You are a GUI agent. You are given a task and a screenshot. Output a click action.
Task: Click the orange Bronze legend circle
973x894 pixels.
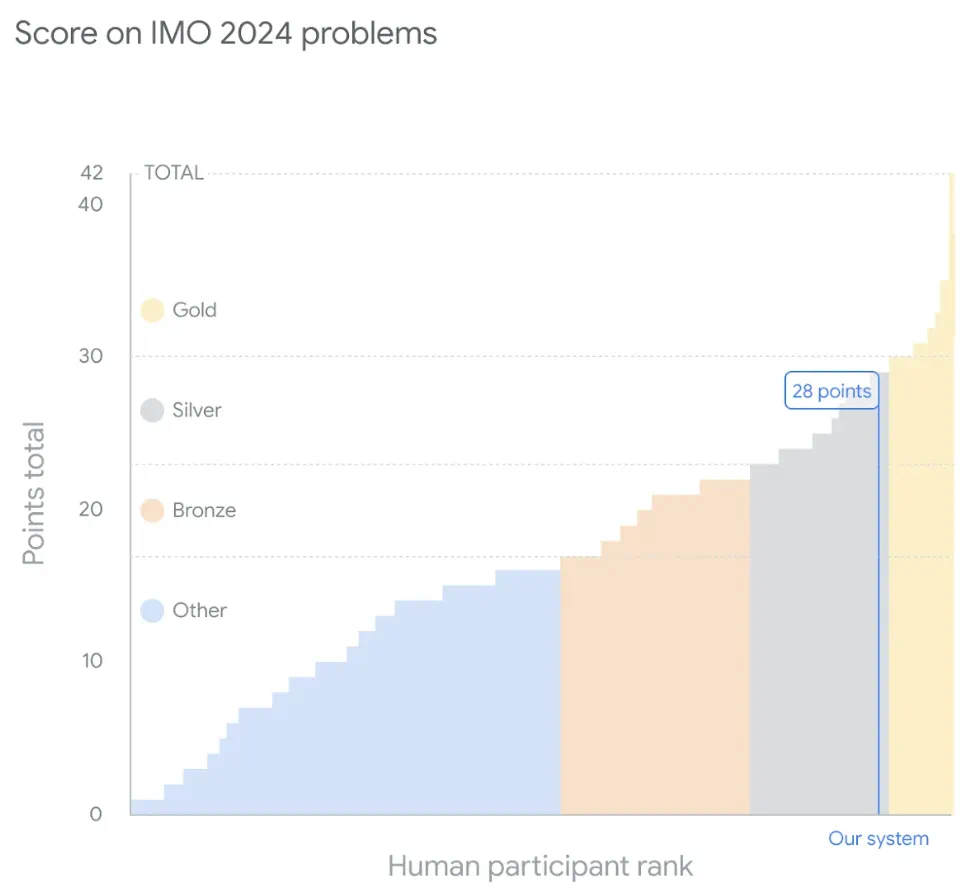coord(152,510)
